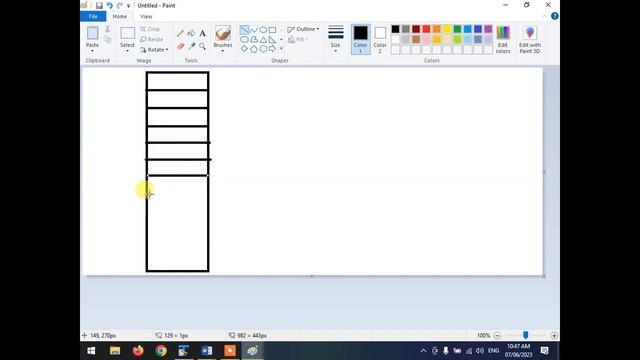The image size is (640, 360).
Task: Click the Select rectangle tool
Action: point(127,33)
